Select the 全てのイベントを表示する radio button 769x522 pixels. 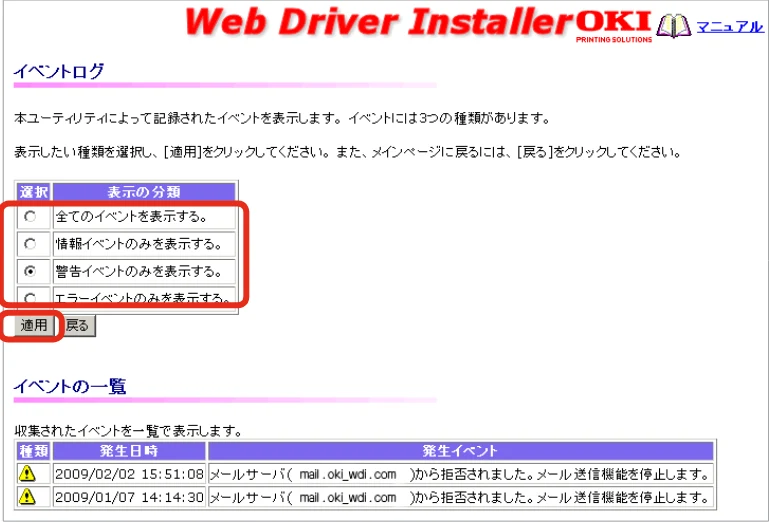point(30,216)
